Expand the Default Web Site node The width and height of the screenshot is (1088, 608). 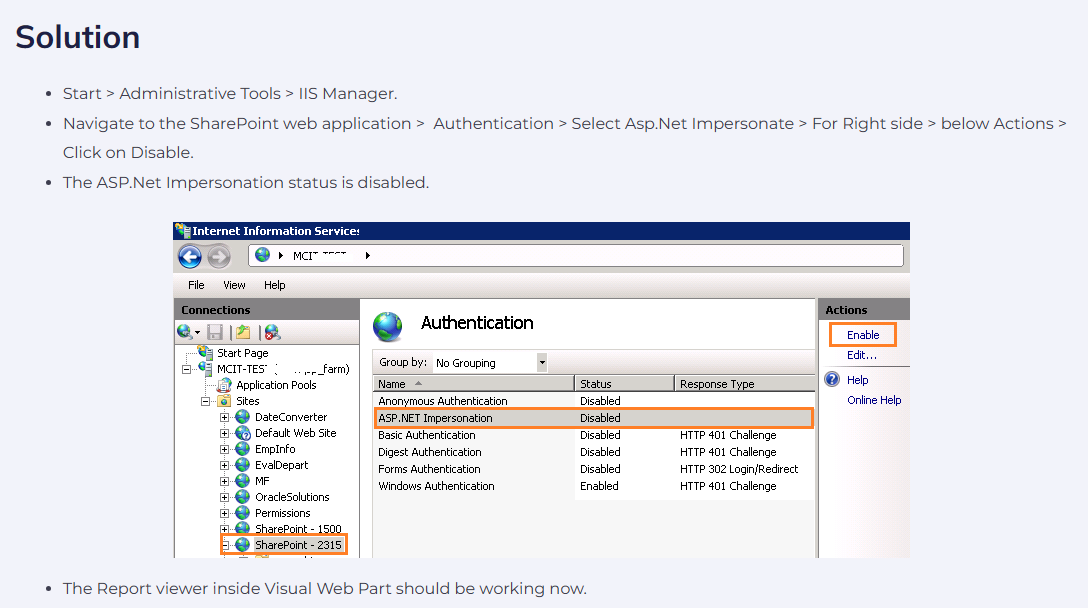click(224, 433)
